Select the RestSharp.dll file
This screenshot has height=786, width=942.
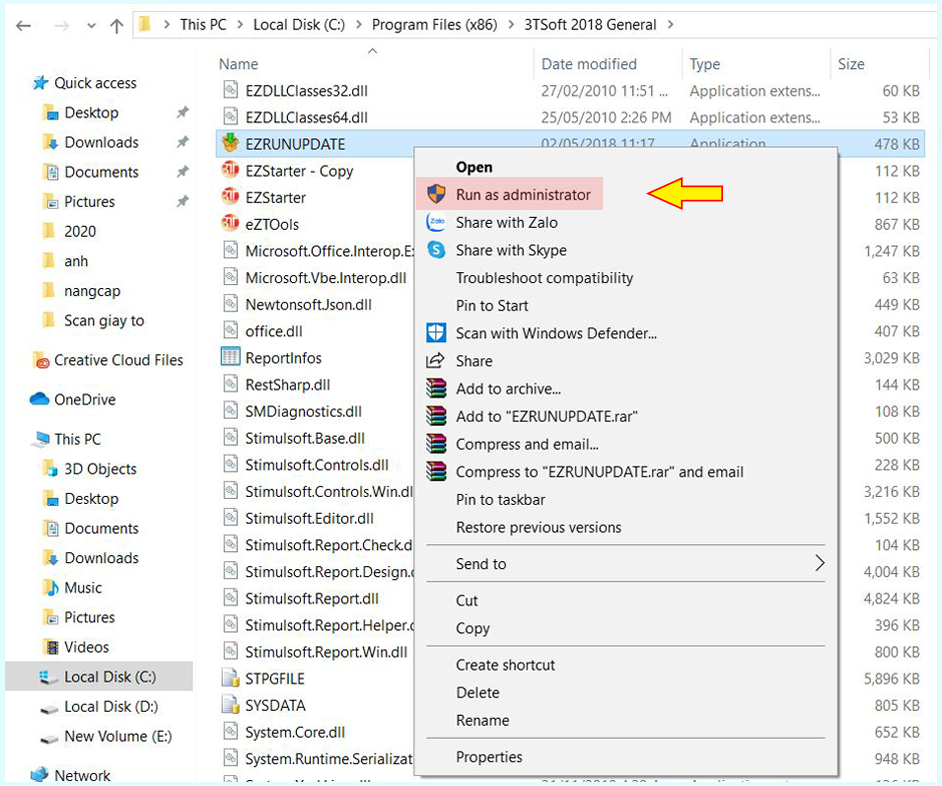pos(288,385)
